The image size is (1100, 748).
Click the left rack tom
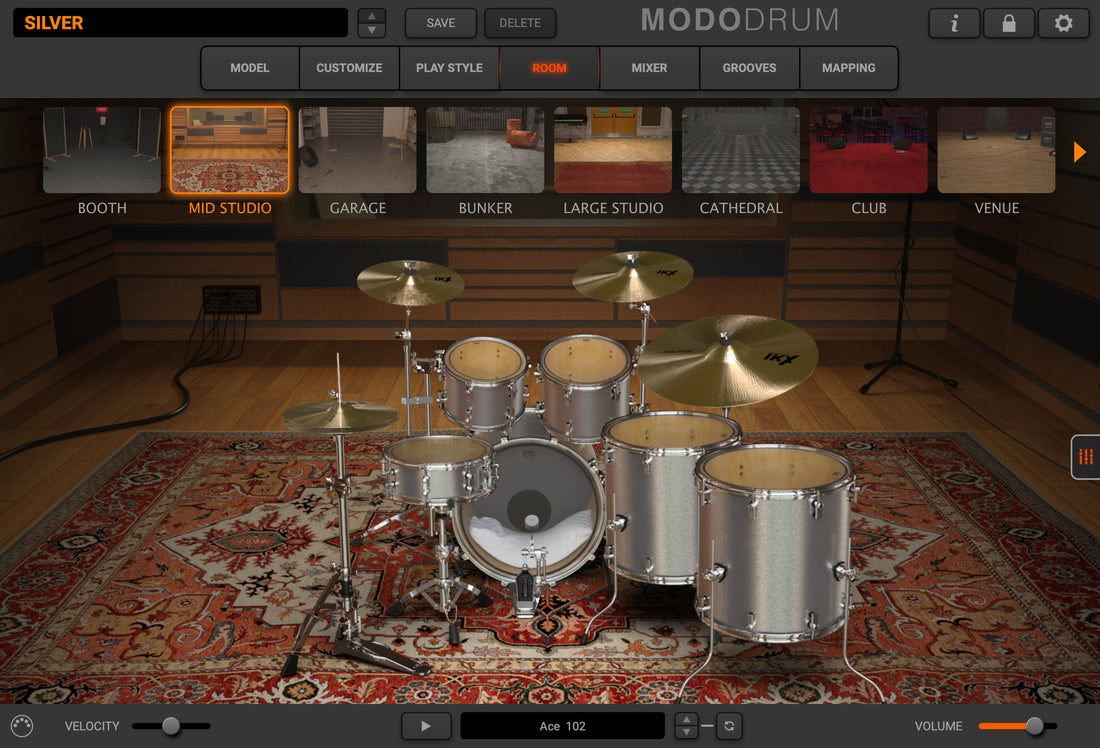pos(484,382)
